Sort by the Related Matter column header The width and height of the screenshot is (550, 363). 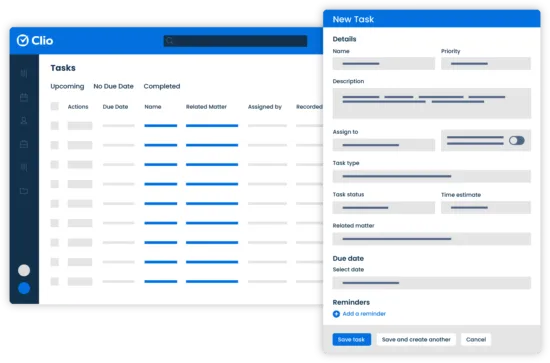coord(206,107)
